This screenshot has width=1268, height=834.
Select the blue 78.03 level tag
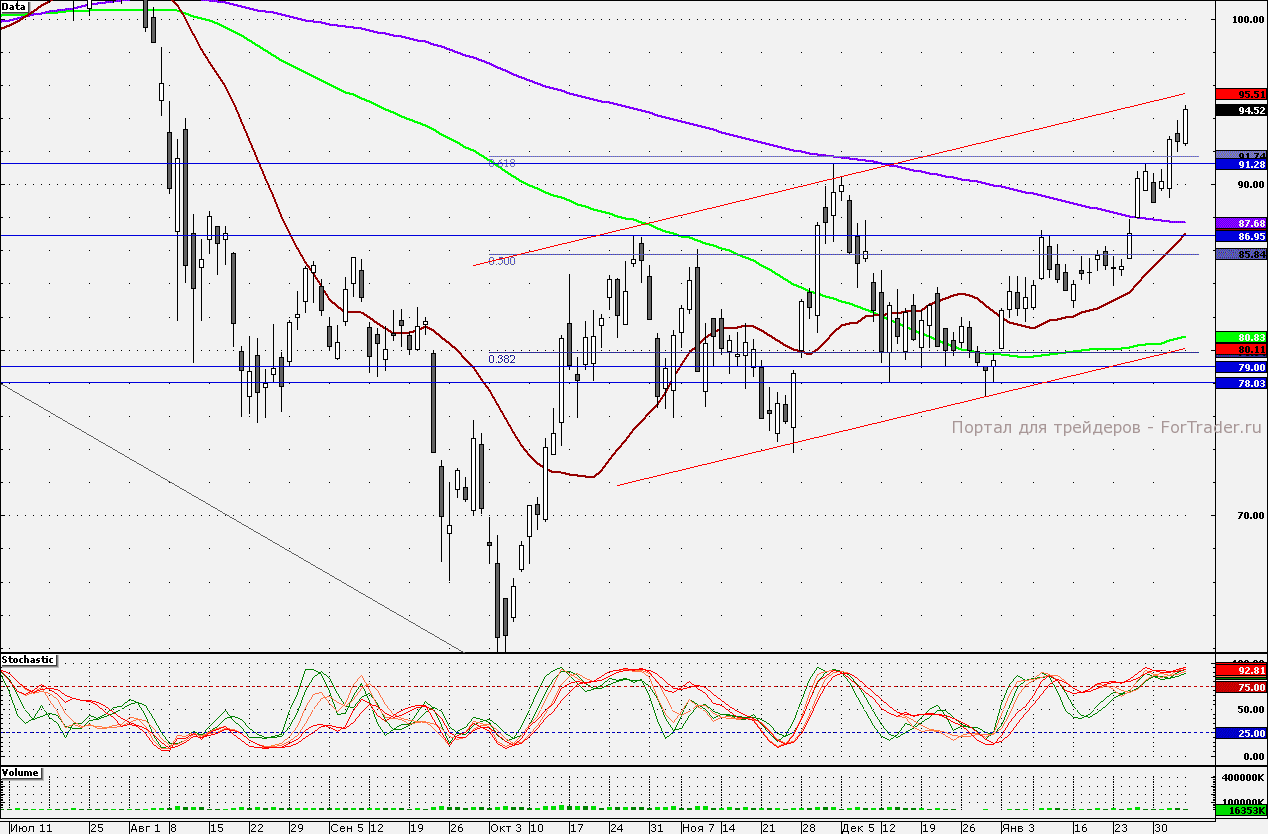tap(1240, 383)
